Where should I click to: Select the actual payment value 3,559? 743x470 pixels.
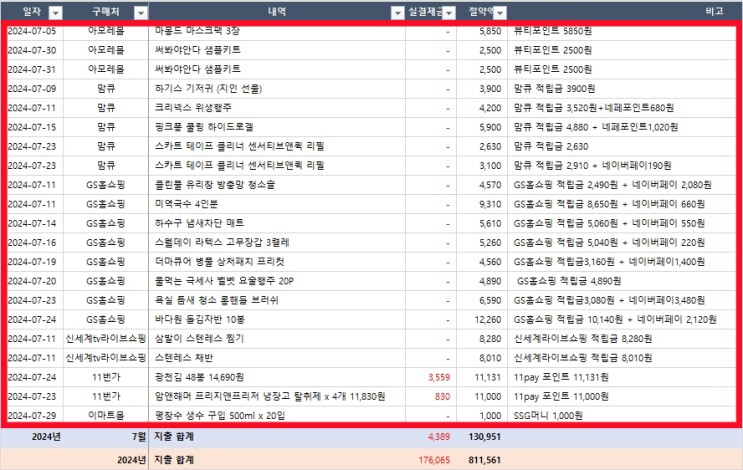(x=439, y=377)
